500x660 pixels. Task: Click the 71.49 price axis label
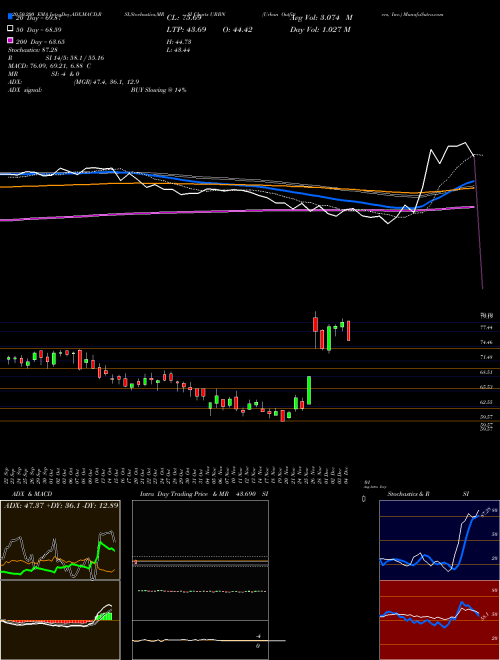coord(487,357)
